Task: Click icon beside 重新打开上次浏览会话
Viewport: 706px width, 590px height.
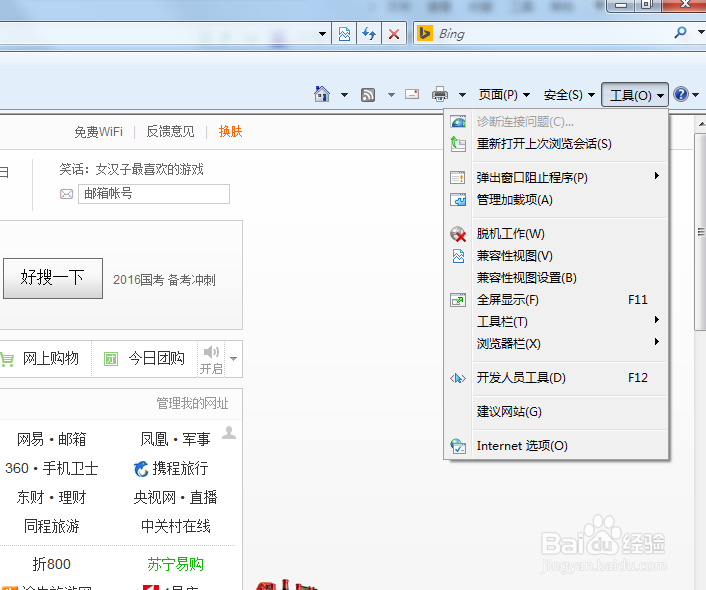Action: pos(458,144)
